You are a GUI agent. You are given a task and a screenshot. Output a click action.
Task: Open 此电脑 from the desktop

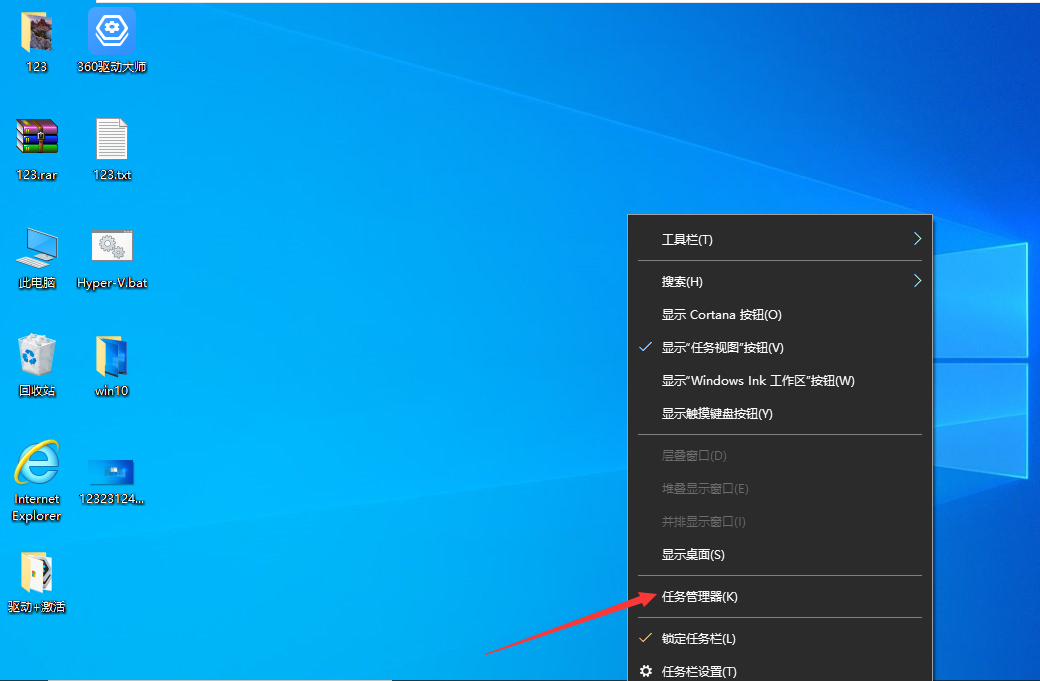tap(37, 246)
